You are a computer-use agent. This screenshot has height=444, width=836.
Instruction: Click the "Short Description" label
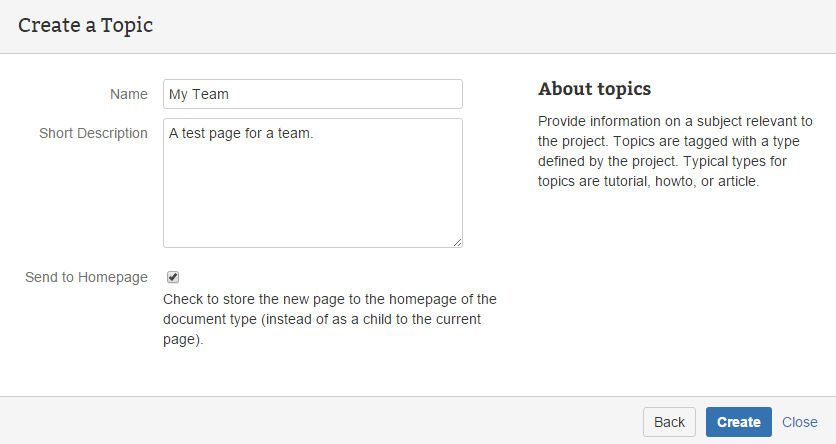pos(93,133)
